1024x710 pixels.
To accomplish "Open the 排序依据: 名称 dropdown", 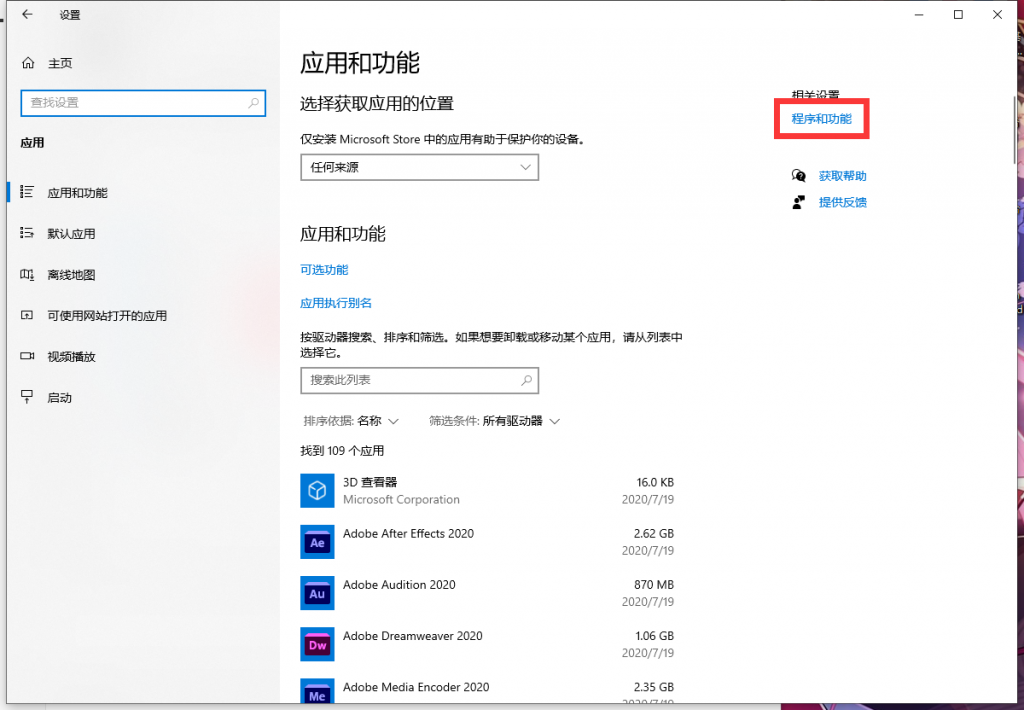I will coord(351,421).
